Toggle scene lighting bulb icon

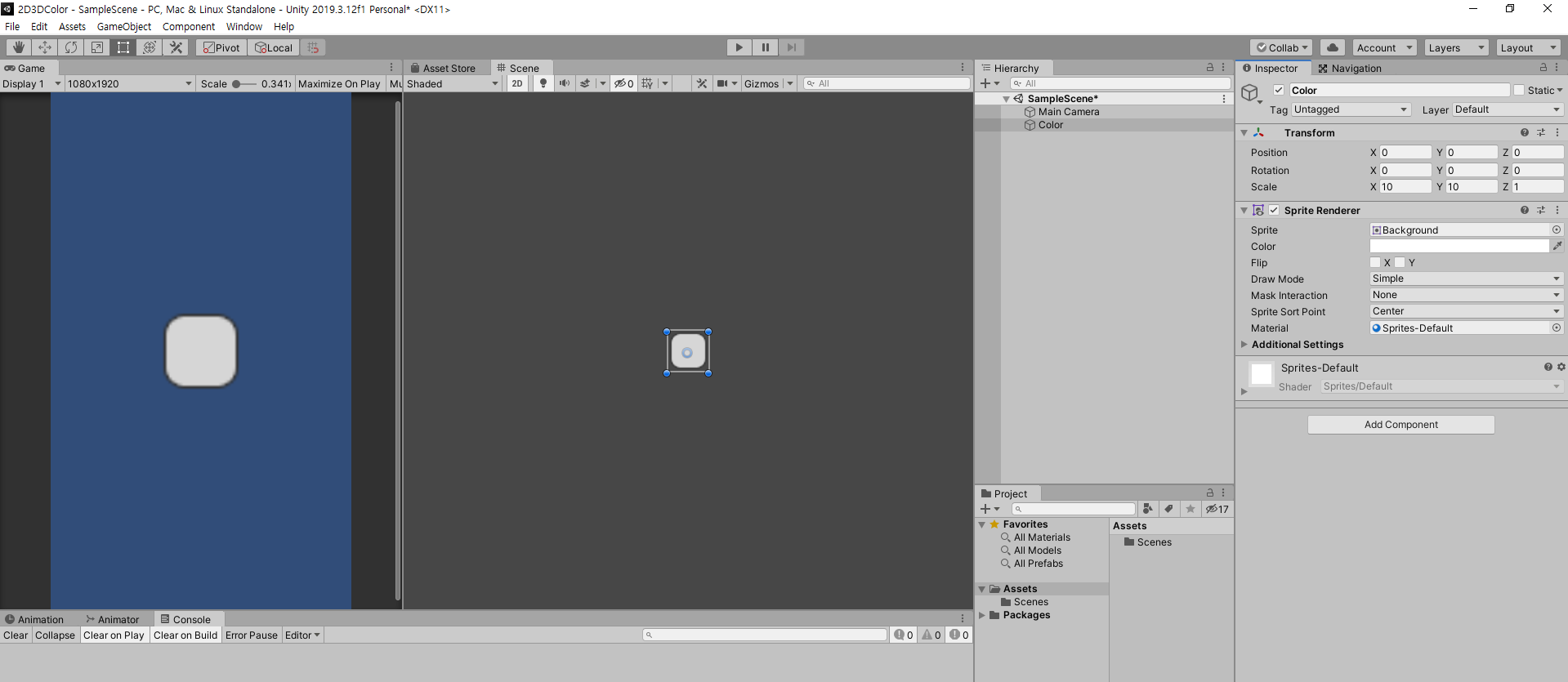543,83
